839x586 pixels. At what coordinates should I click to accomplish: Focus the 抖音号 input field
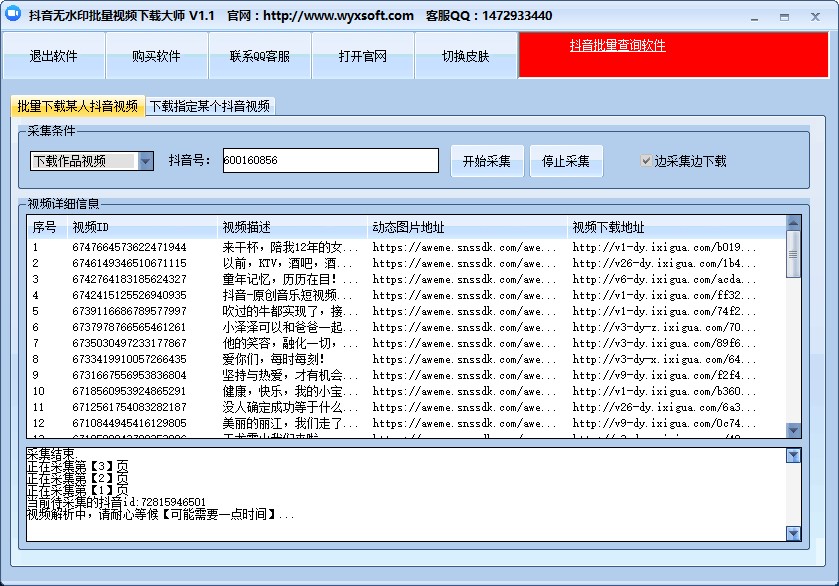[331, 160]
